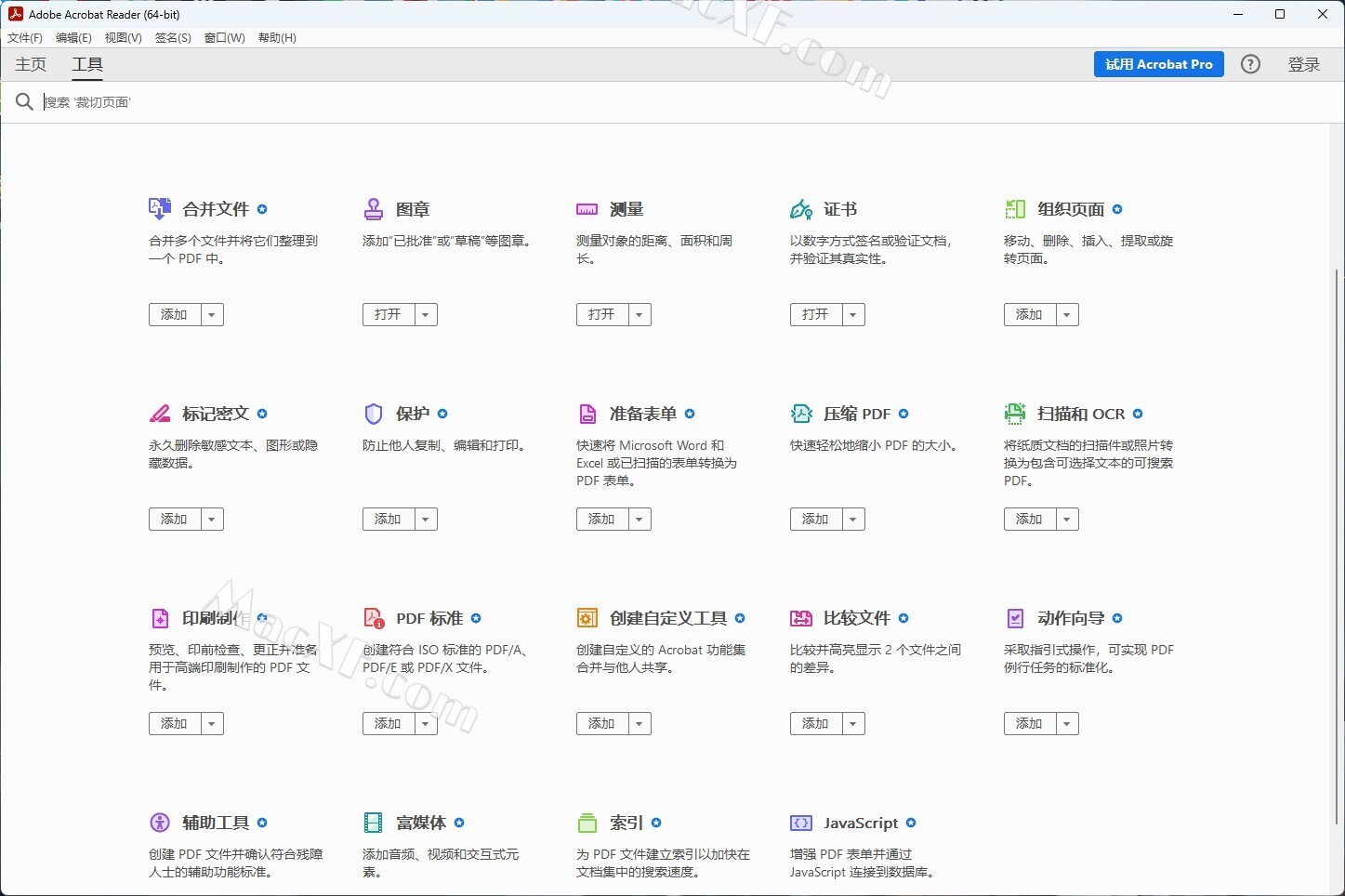Open the Compress PDF (压缩 PDF) icon

[x=801, y=414]
